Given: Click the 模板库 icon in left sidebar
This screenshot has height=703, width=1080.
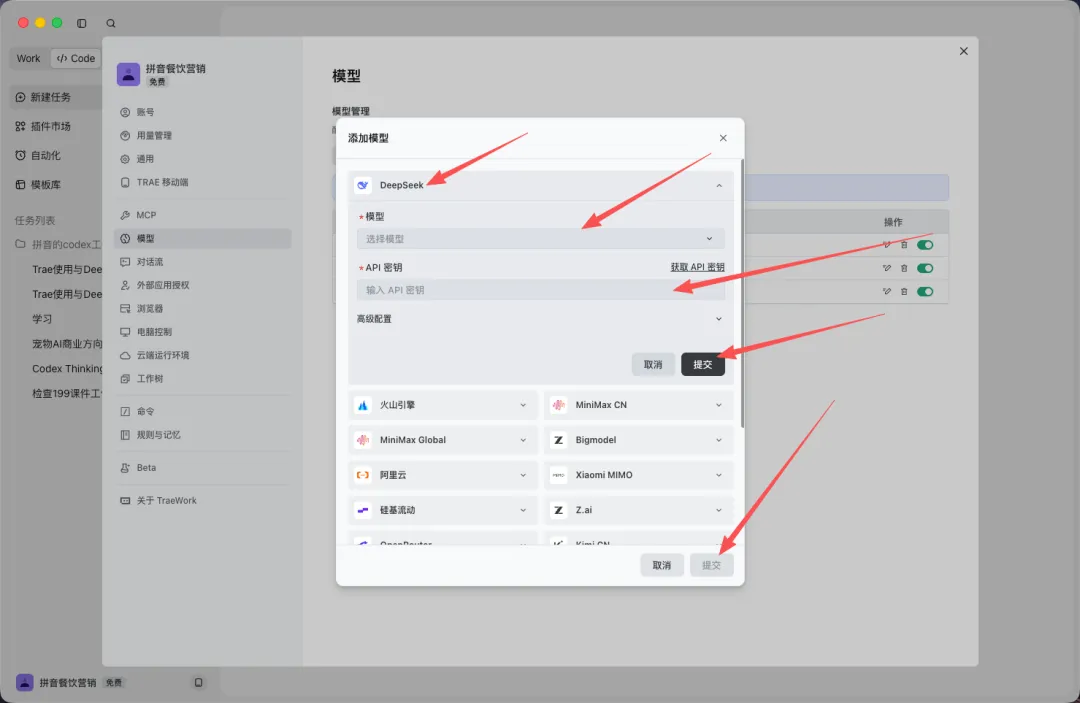Looking at the screenshot, I should click(x=21, y=185).
